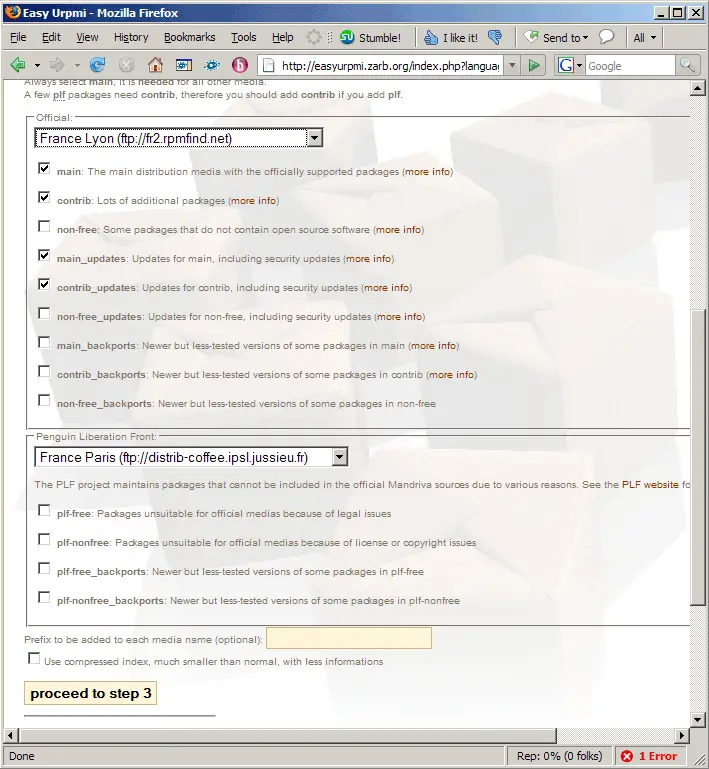Screen dimensions: 709x769
Task: Open the Bookmarks menu
Action: pos(189,37)
